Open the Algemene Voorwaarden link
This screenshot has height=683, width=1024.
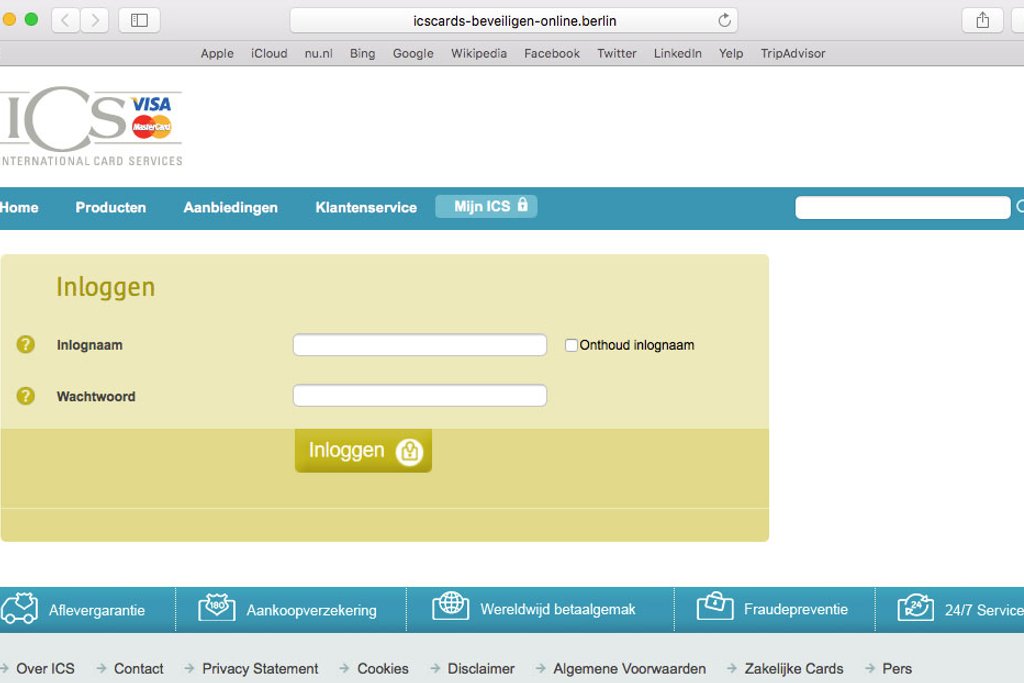pos(629,668)
